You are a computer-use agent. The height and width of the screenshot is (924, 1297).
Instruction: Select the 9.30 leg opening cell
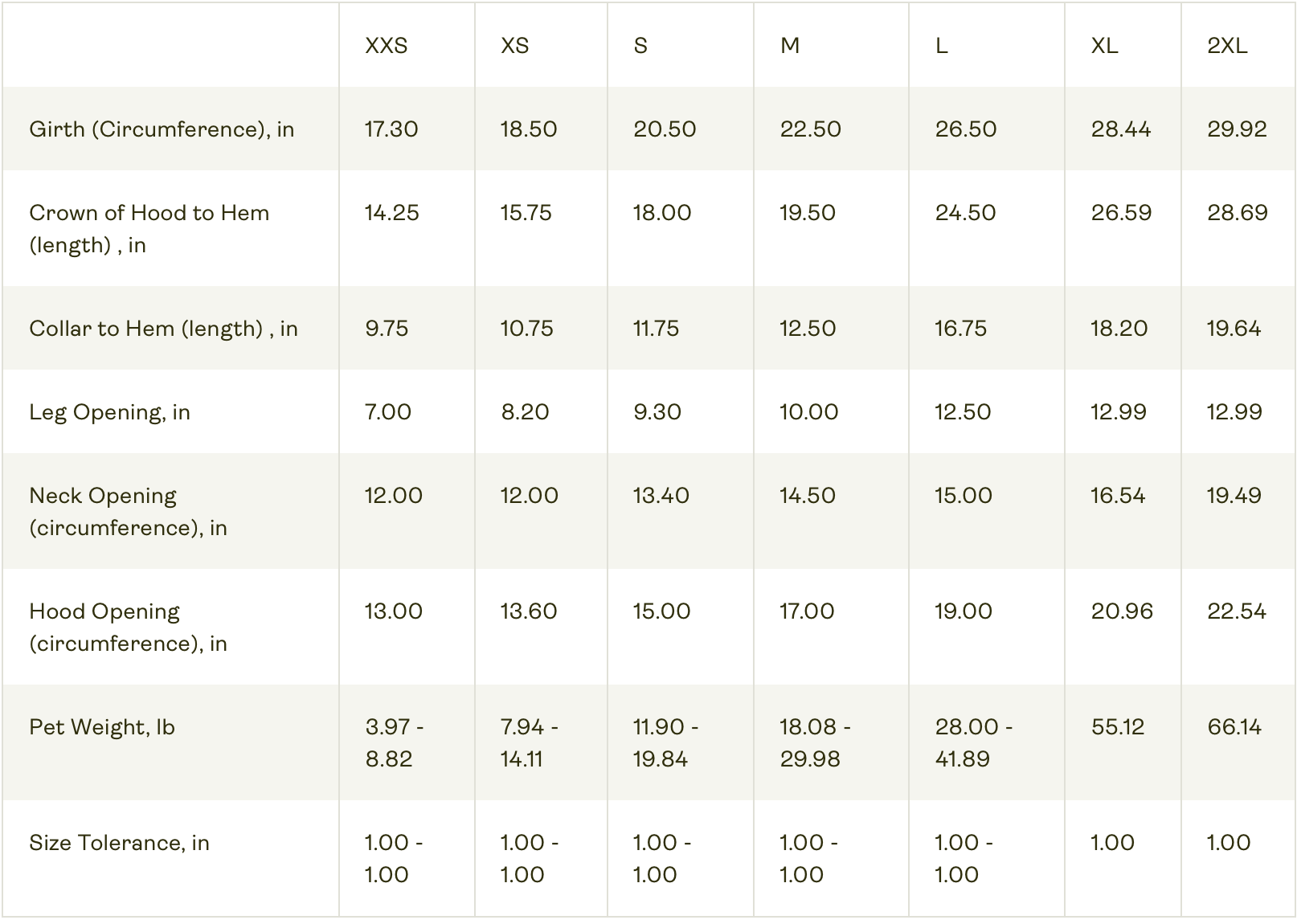coord(657,412)
